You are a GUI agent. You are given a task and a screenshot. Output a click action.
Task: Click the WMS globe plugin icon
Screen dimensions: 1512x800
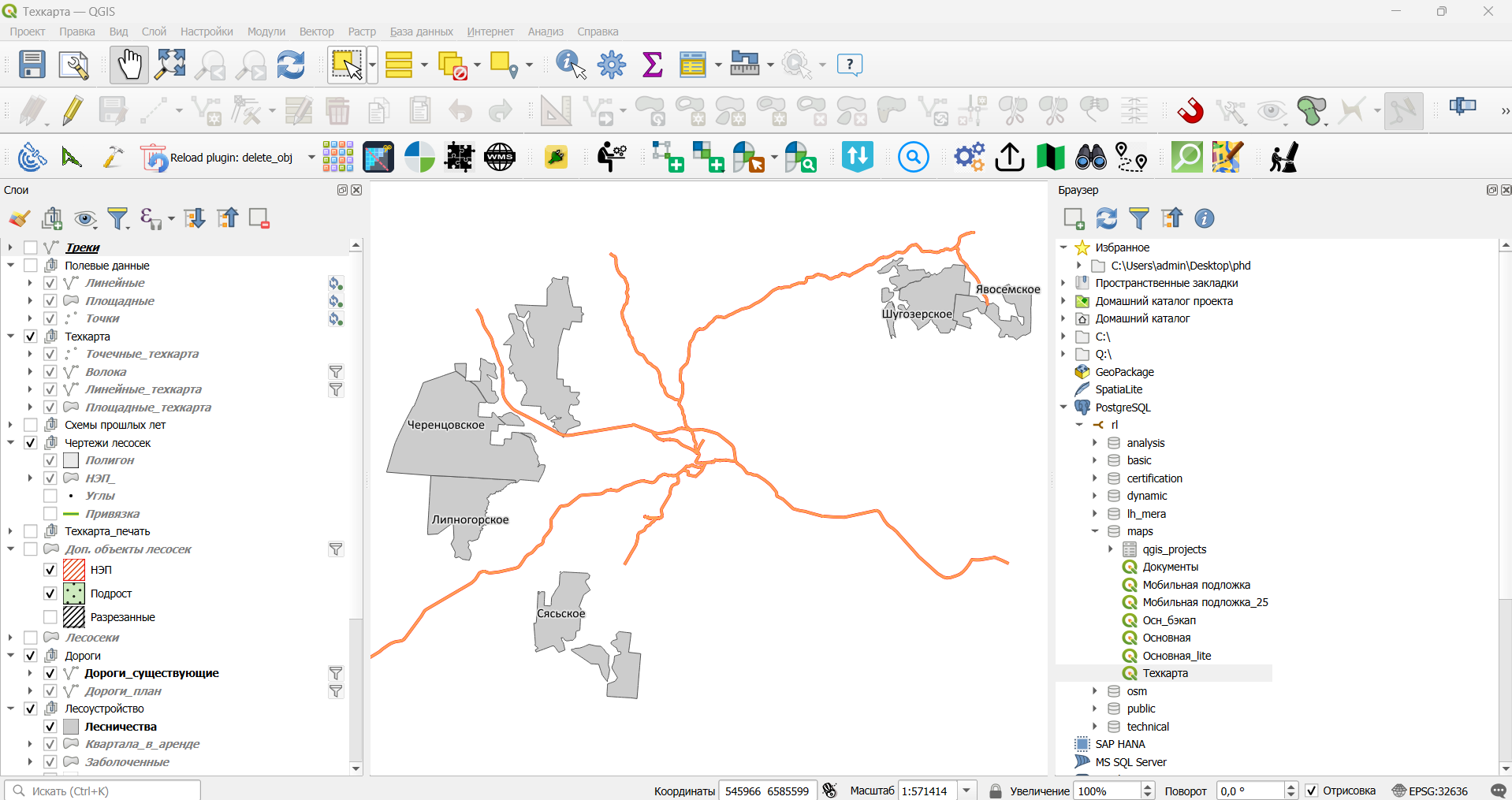(x=500, y=157)
